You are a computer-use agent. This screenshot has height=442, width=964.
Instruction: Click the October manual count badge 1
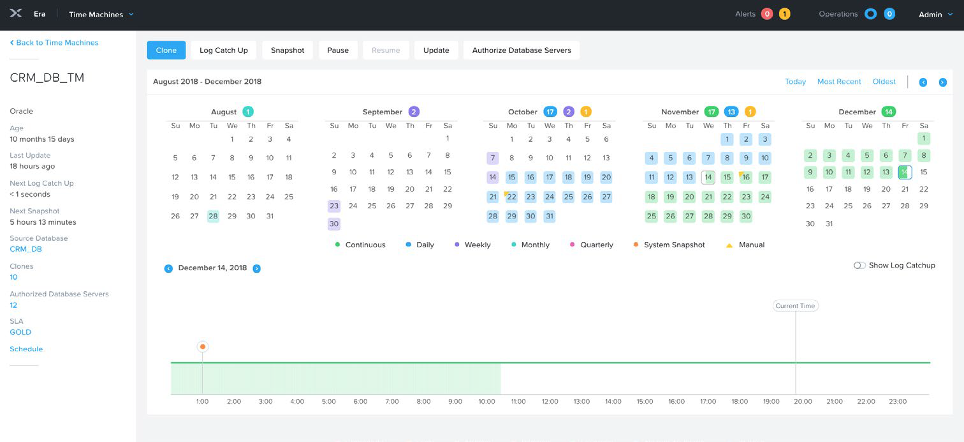click(586, 112)
